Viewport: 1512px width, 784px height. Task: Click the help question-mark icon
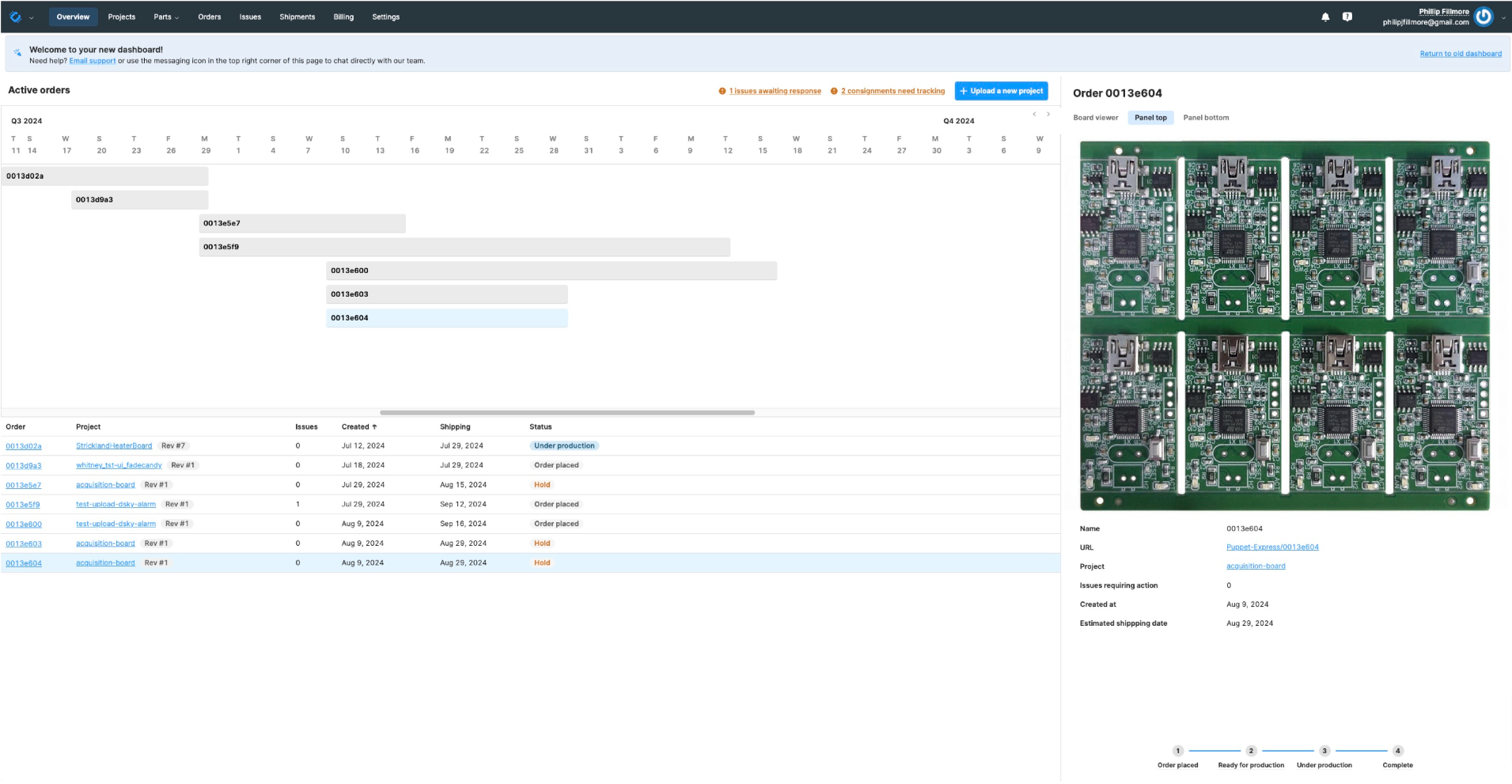1348,16
